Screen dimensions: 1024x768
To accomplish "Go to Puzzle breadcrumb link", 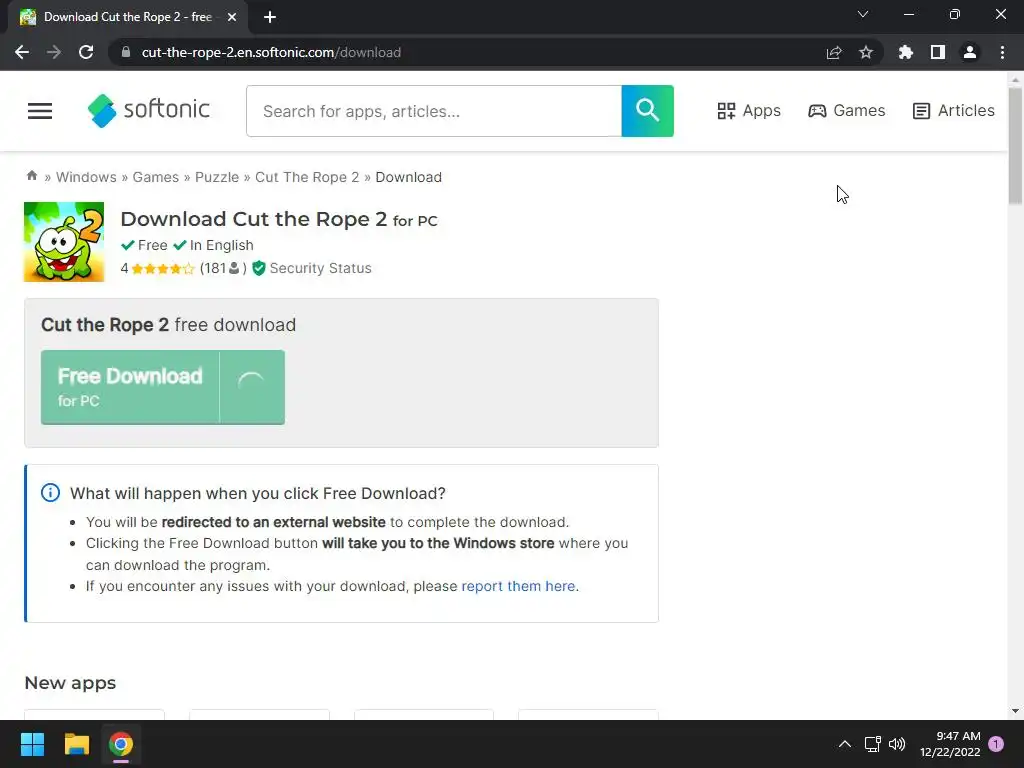I will click(x=217, y=177).
